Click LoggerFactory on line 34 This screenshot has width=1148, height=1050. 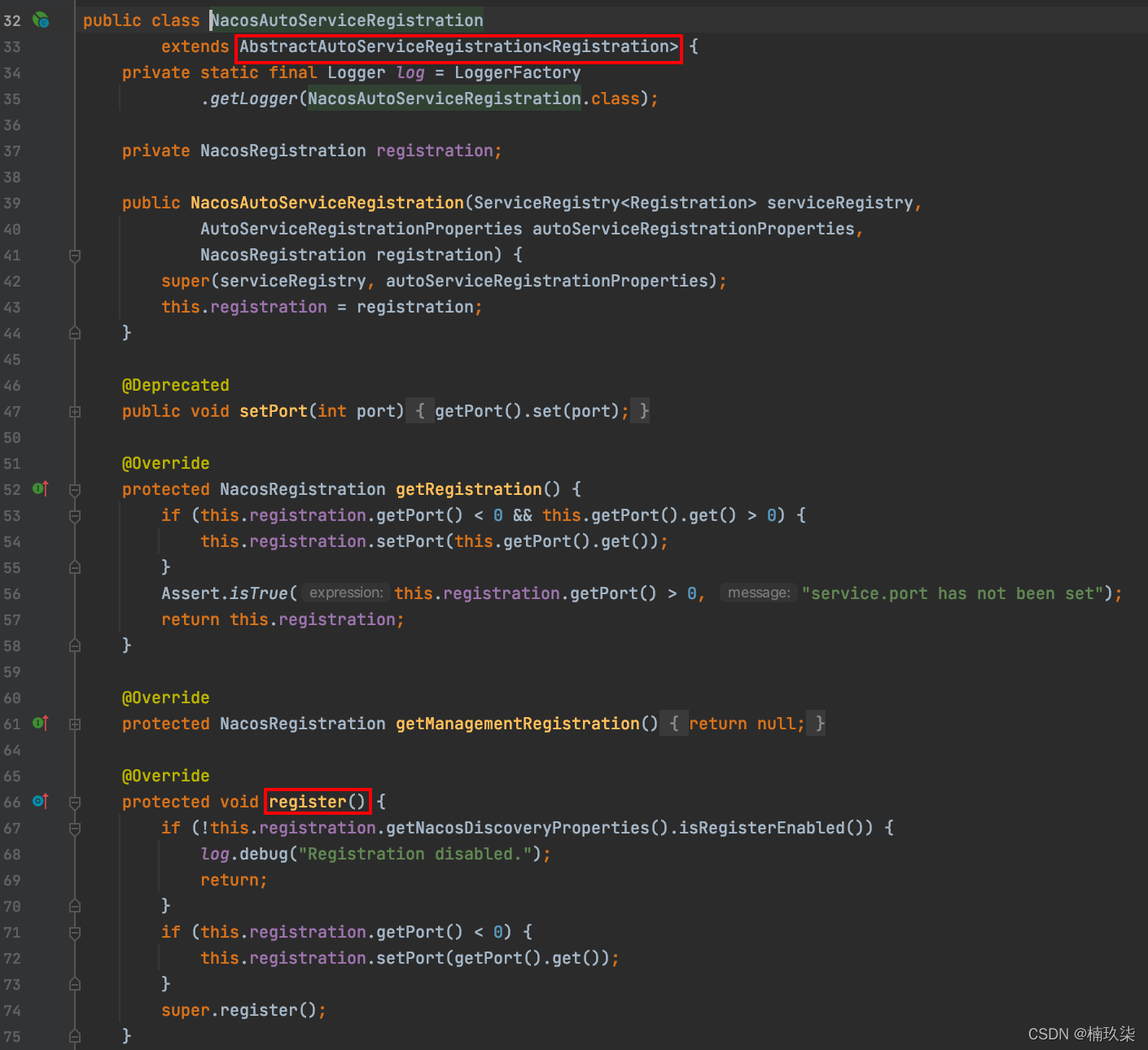(518, 72)
